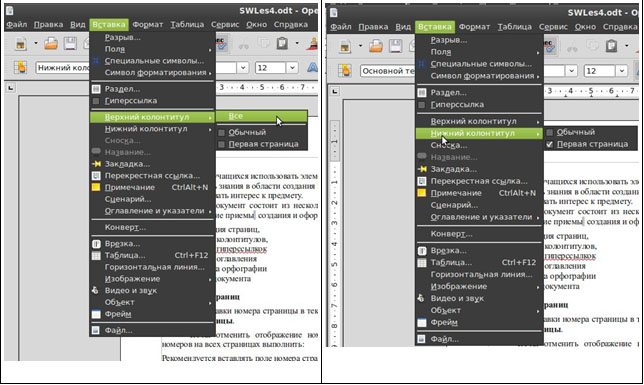Image resolution: width=644 pixels, height=385 pixels.
Task: Click Видео и звук icon in left menu
Action: (95, 290)
